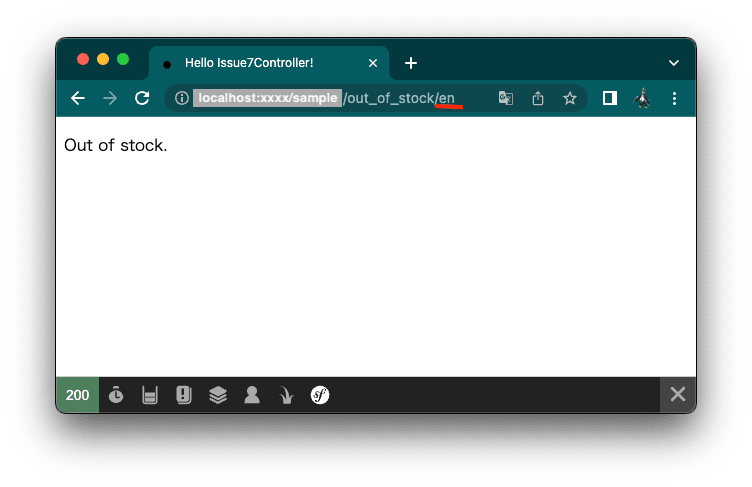View site information icon in address bar

pyautogui.click(x=181, y=98)
